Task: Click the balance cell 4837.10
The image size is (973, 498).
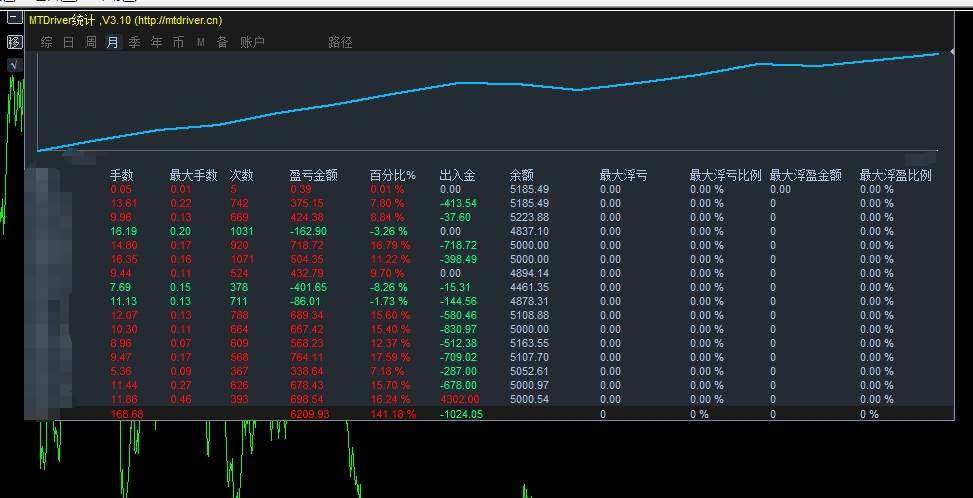Action: (529, 231)
